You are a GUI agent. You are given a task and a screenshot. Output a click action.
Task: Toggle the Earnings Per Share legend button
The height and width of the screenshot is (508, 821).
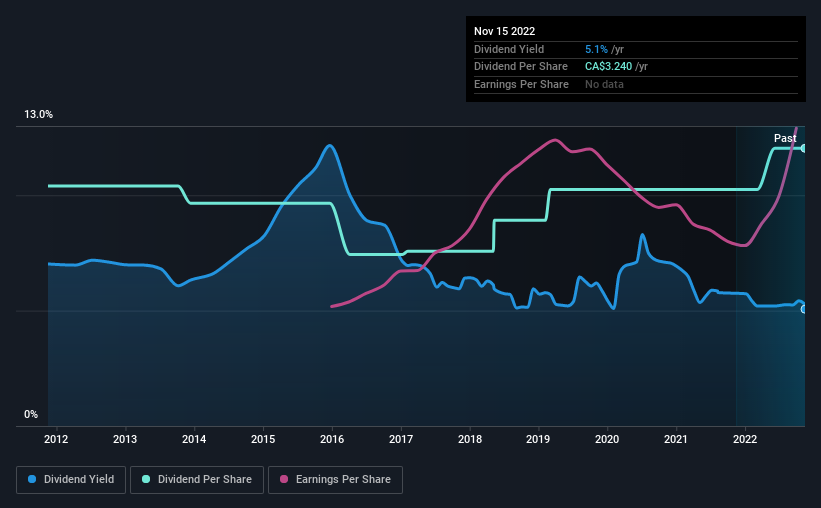pos(335,479)
